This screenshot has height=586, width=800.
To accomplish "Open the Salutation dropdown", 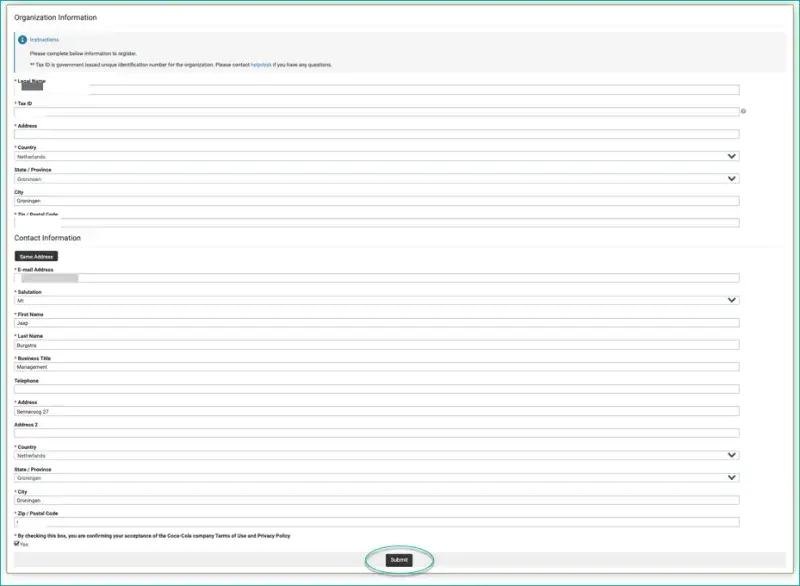I will [376, 300].
